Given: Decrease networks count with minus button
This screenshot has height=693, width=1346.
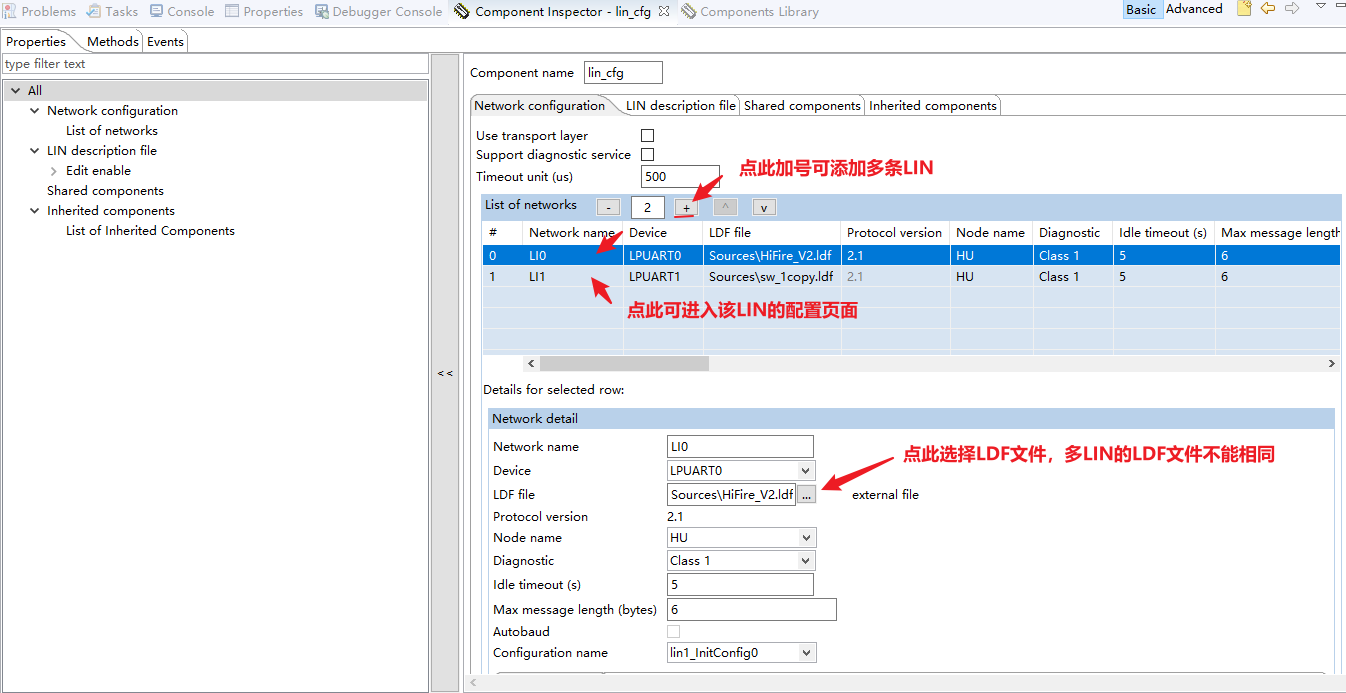Looking at the screenshot, I should click(608, 207).
